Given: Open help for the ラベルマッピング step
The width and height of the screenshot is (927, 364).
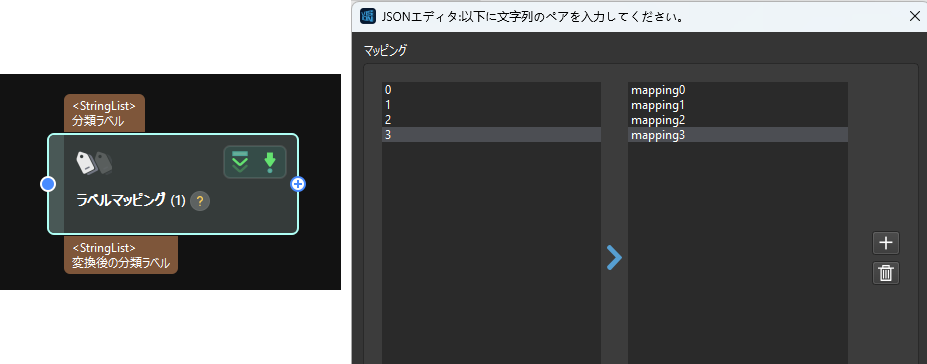Looking at the screenshot, I should click(200, 201).
